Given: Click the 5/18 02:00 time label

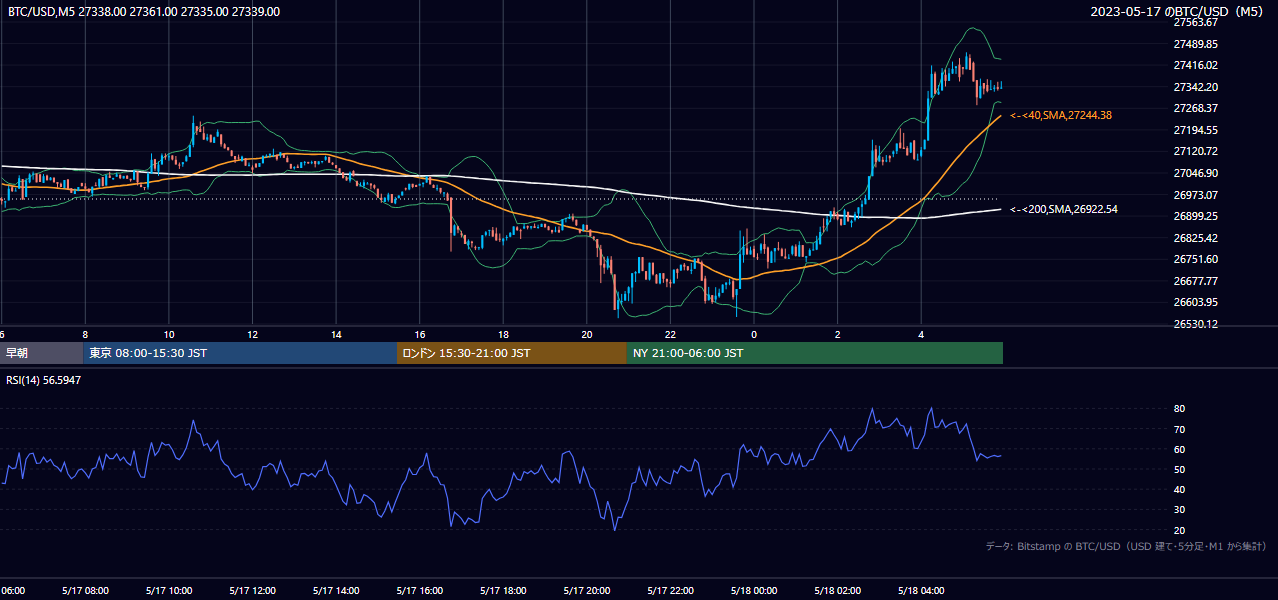Looking at the screenshot, I should (x=838, y=591).
